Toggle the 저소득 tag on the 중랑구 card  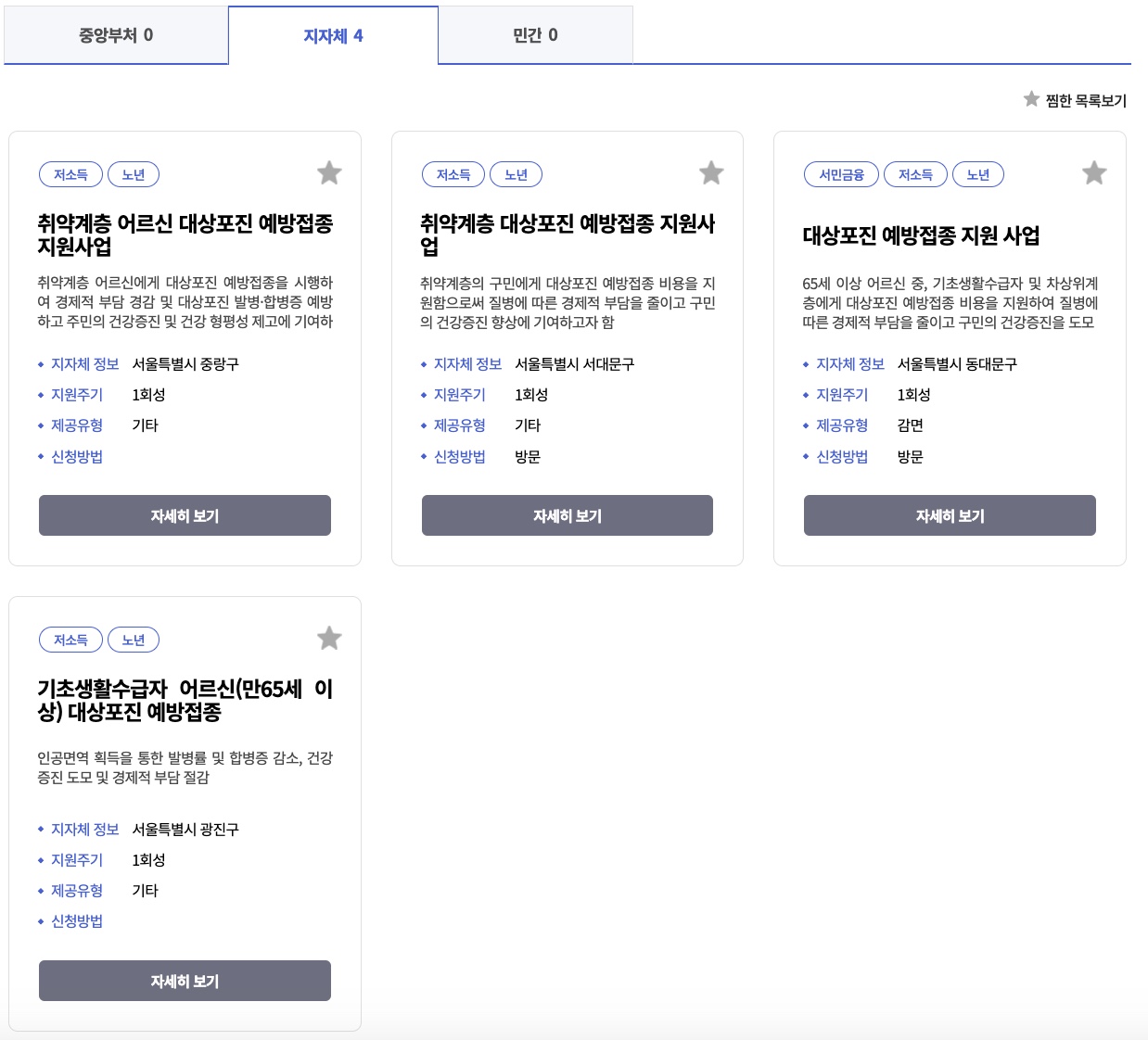[x=70, y=174]
